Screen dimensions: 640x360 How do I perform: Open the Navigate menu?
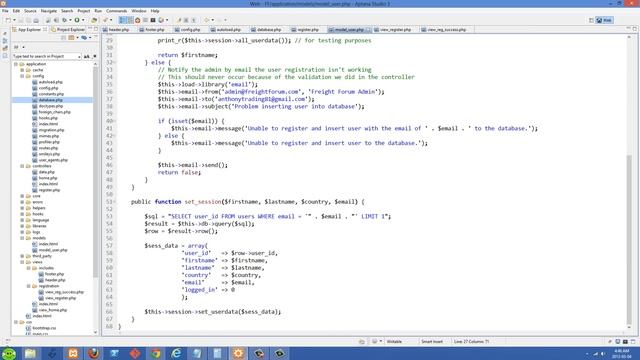pos(49,11)
